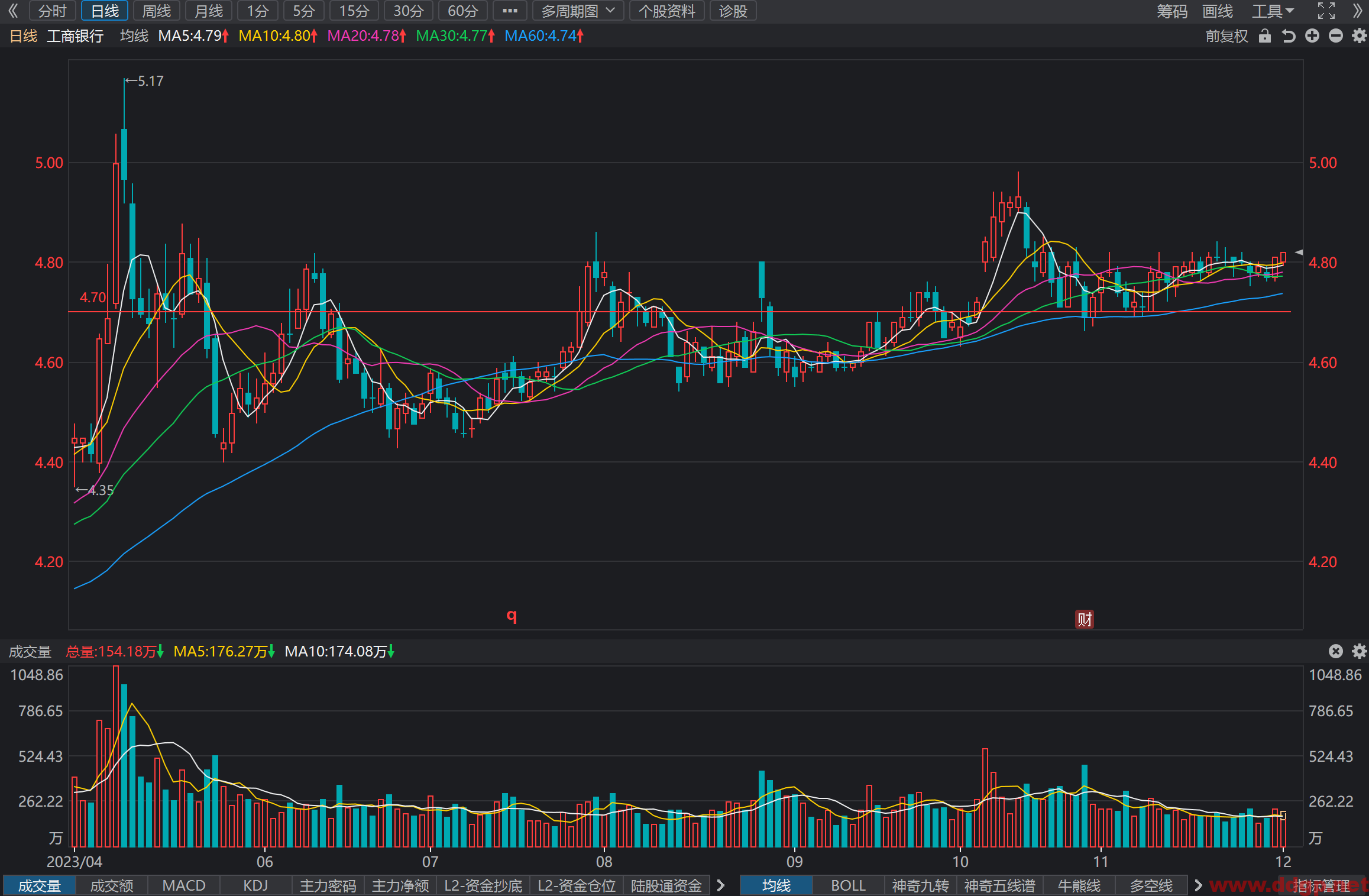Open L2-资金仓位 indicator tab
Viewport: 1369px width, 896px height.
tap(577, 885)
